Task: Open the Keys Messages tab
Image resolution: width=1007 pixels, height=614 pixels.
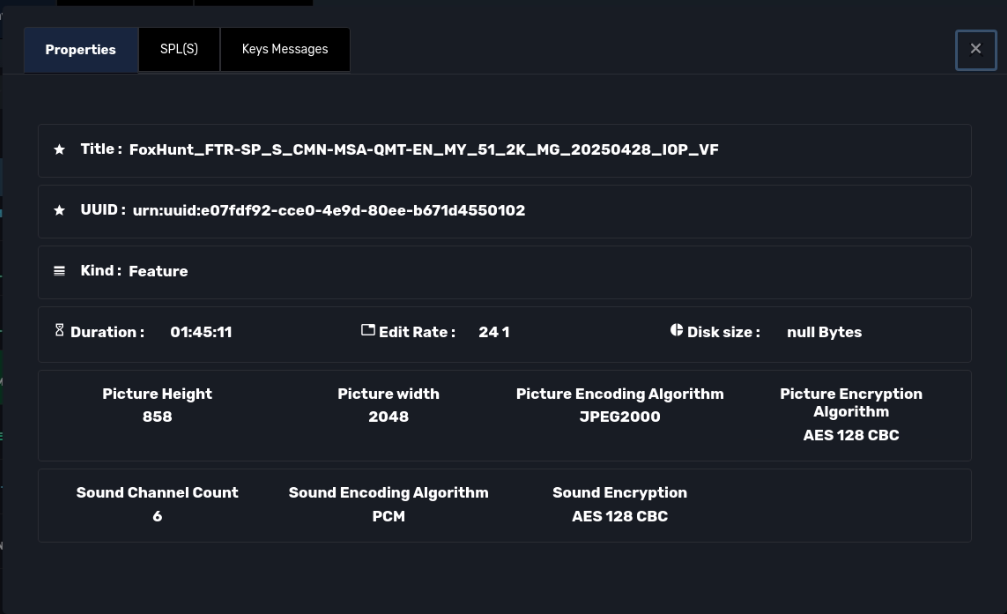Action: click(284, 49)
